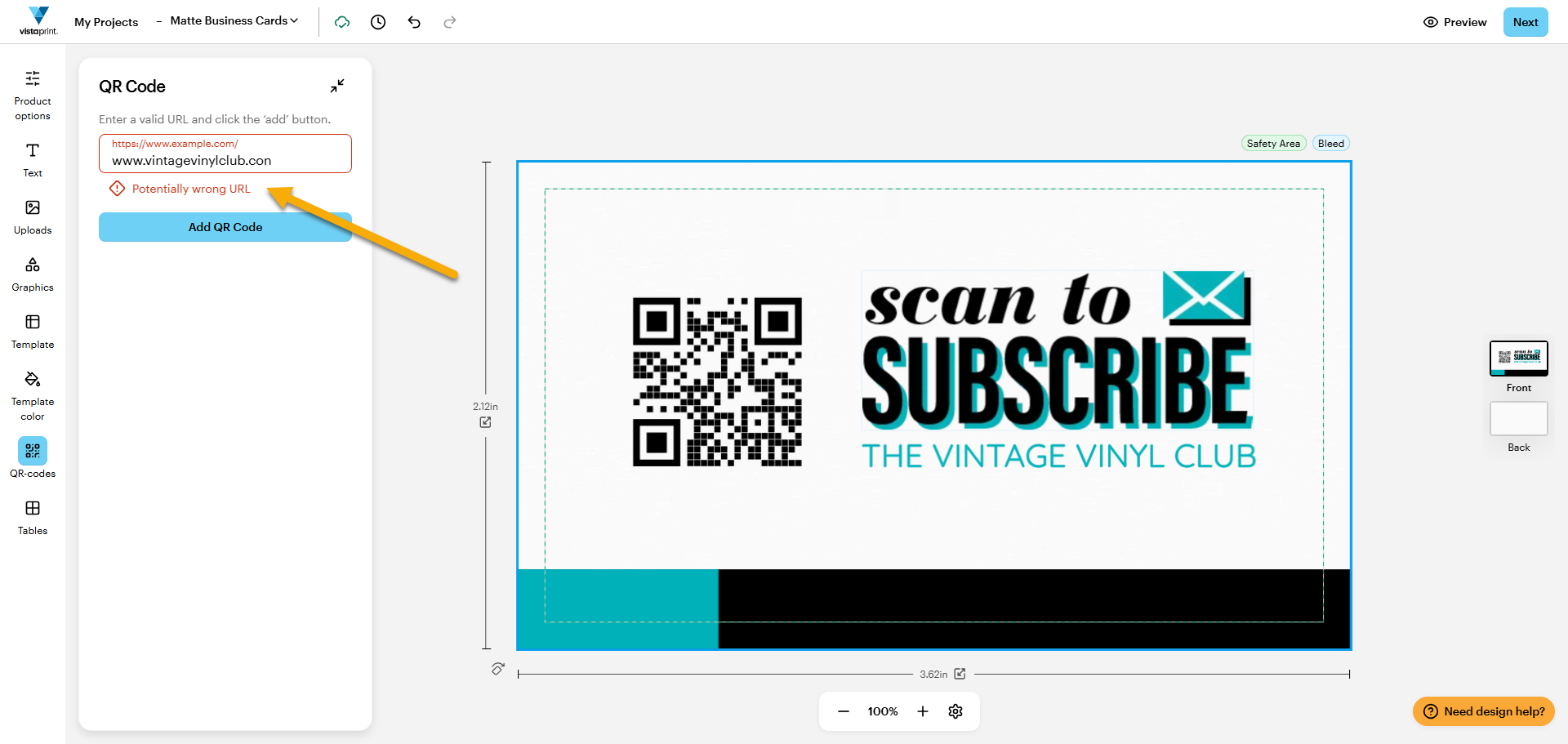Select the QR code image on canvas
1568x744 pixels.
pyautogui.click(x=717, y=382)
